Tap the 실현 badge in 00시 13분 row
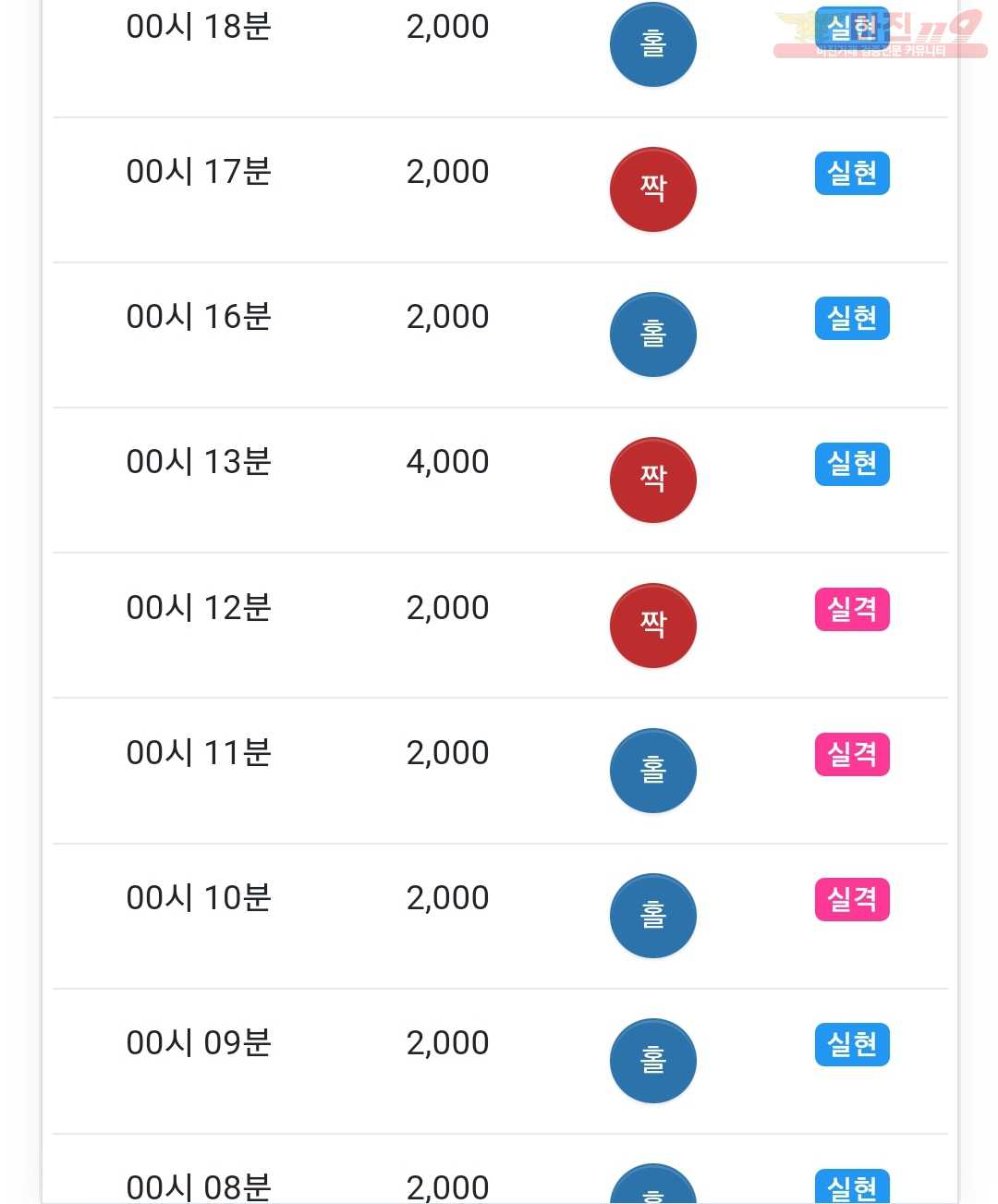Viewport: 998px width, 1204px height. (852, 463)
